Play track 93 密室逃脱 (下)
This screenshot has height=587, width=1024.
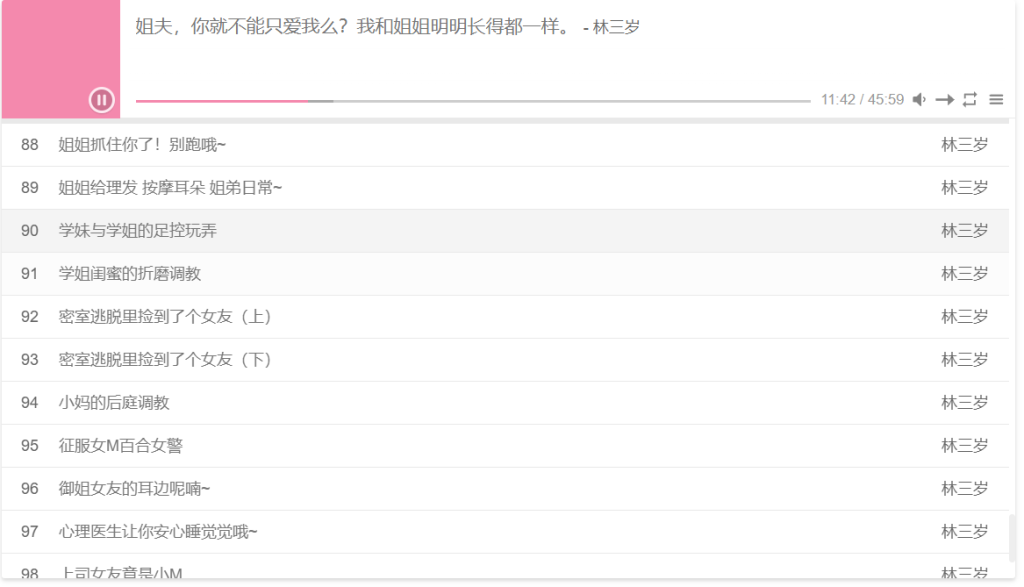[x=505, y=360]
